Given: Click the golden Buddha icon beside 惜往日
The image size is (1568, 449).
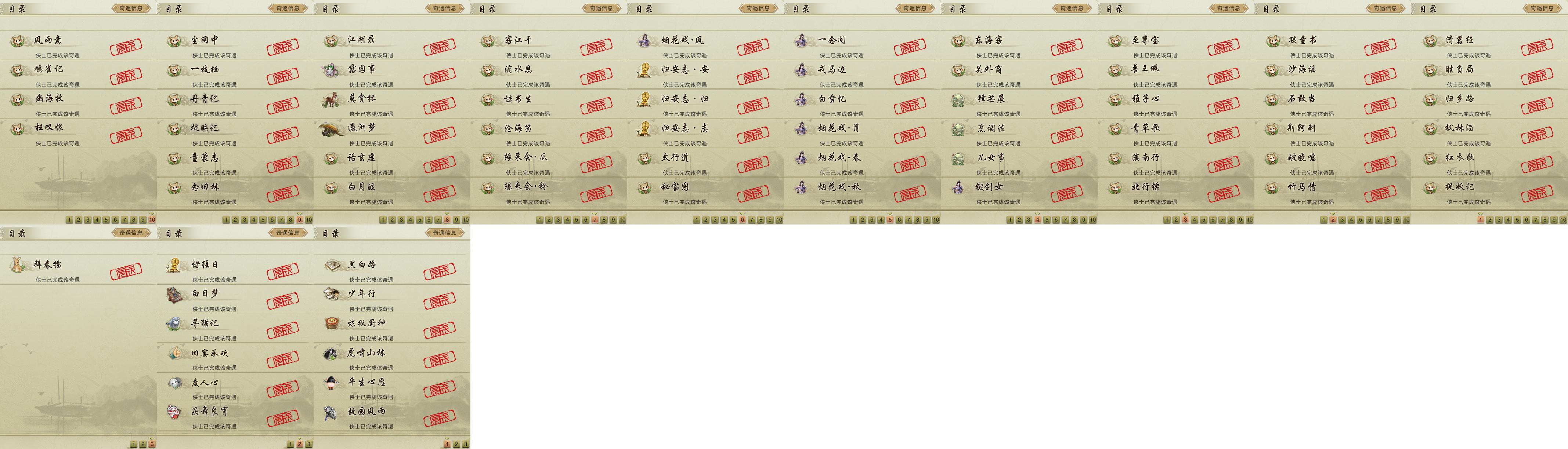Looking at the screenshot, I should click(174, 264).
